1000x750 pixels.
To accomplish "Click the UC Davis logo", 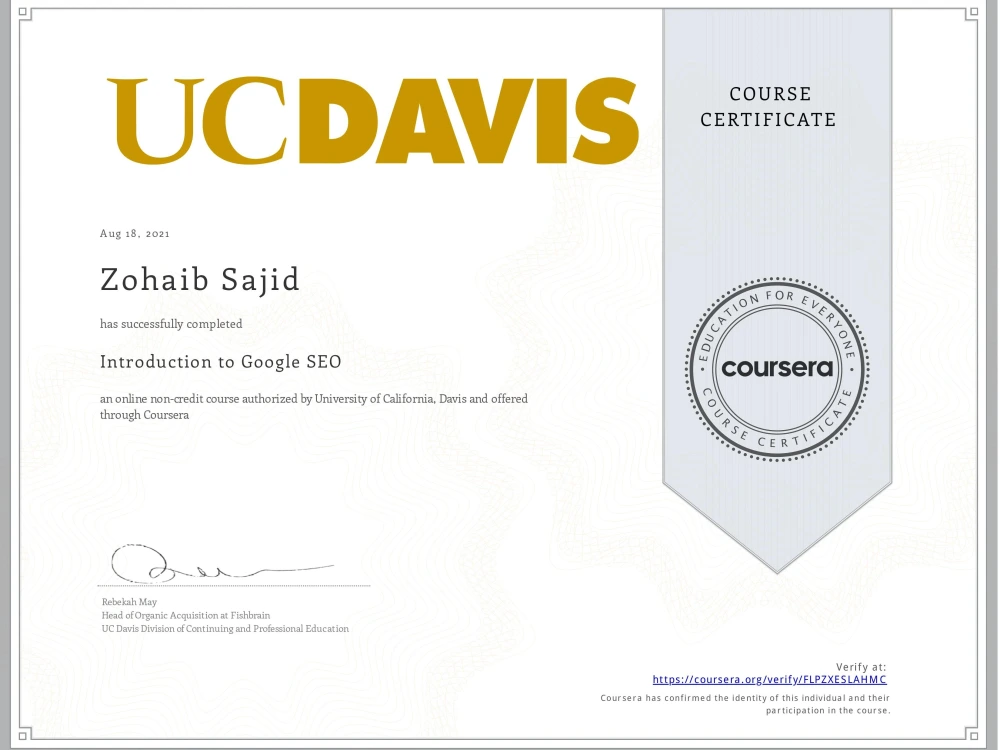I will pyautogui.click(x=372, y=120).
